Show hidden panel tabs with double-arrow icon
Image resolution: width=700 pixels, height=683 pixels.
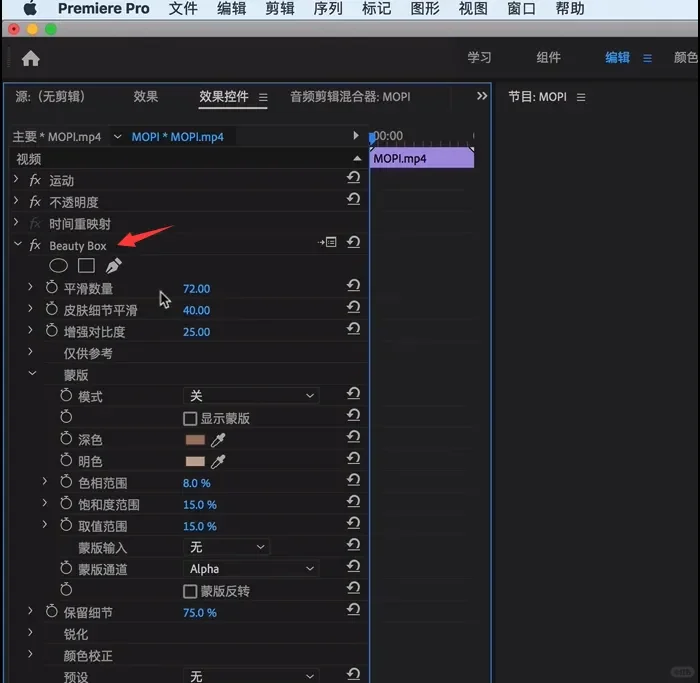(482, 96)
